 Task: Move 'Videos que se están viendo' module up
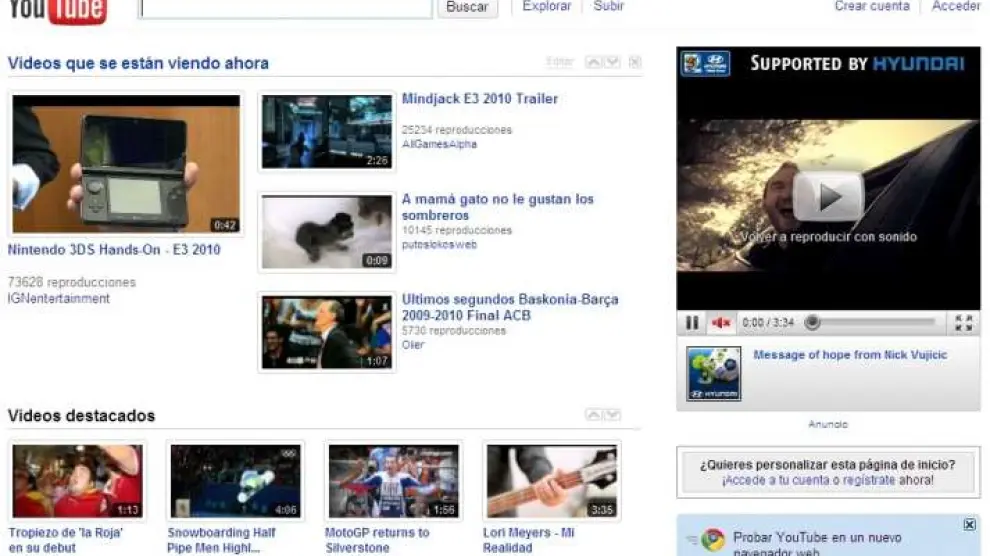593,62
